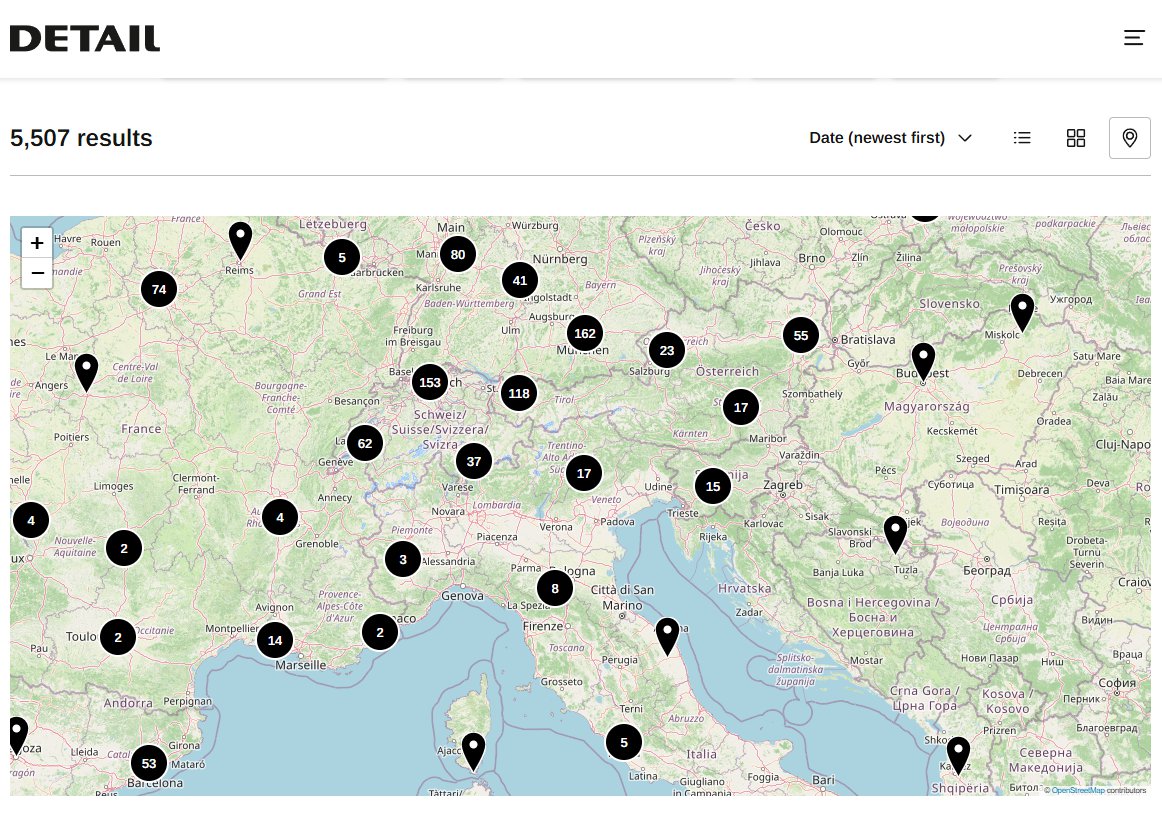Go to DETAIL home via logo

(x=84, y=39)
